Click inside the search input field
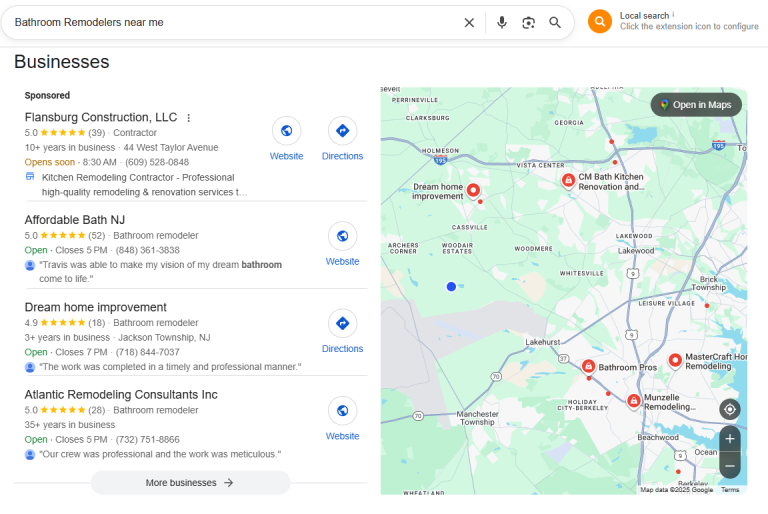Image resolution: width=768 pixels, height=514 pixels. tap(230, 22)
